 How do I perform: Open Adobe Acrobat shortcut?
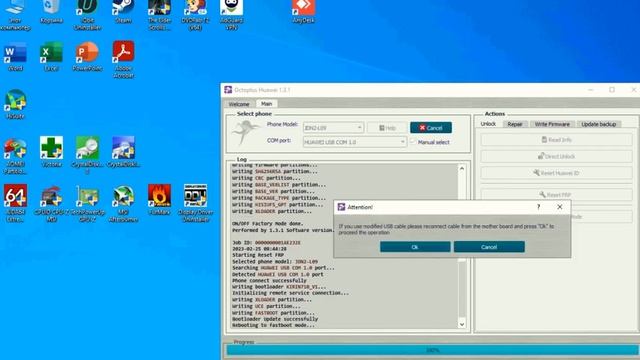click(x=123, y=60)
